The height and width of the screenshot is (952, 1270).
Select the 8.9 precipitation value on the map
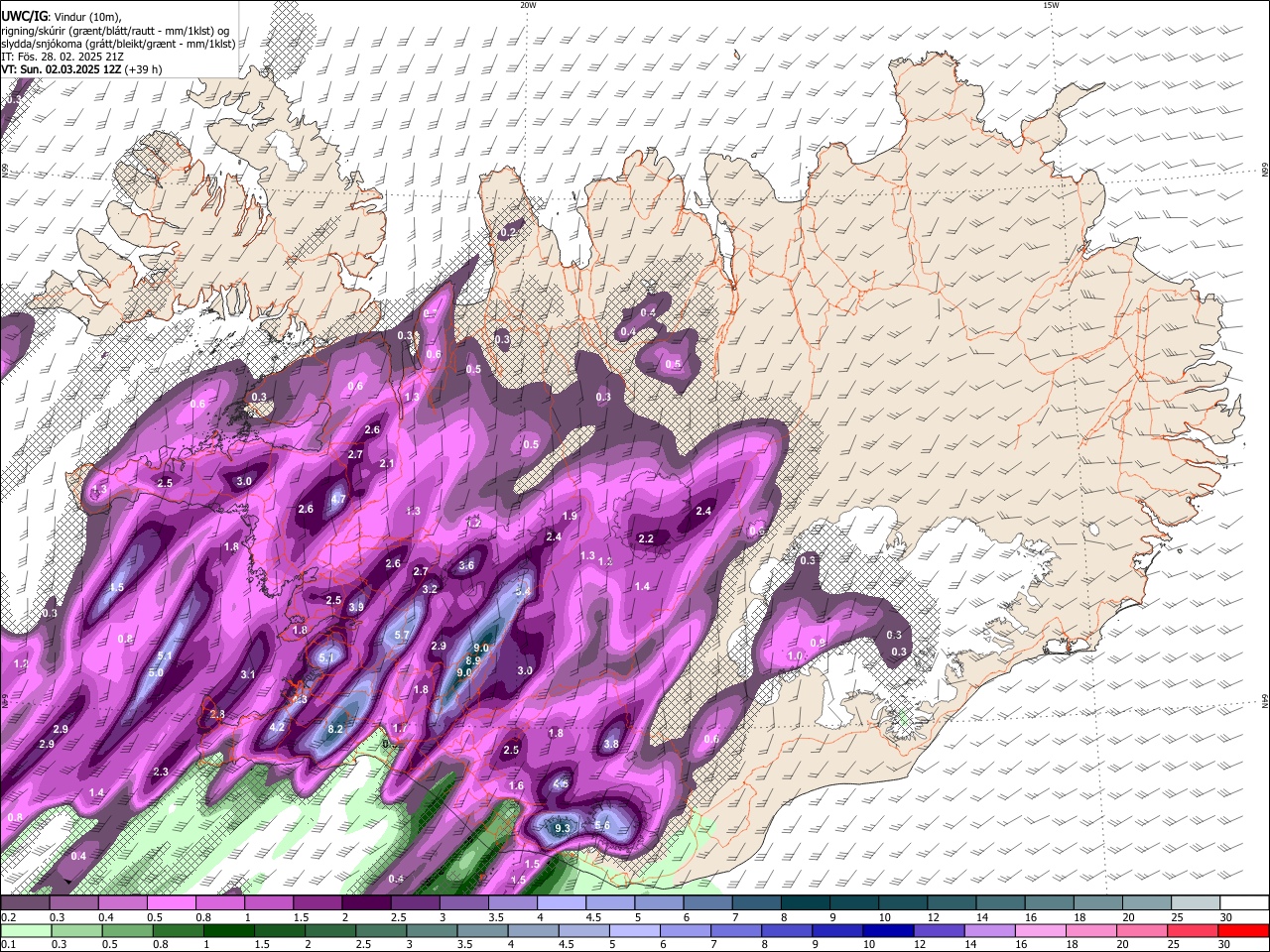[473, 660]
